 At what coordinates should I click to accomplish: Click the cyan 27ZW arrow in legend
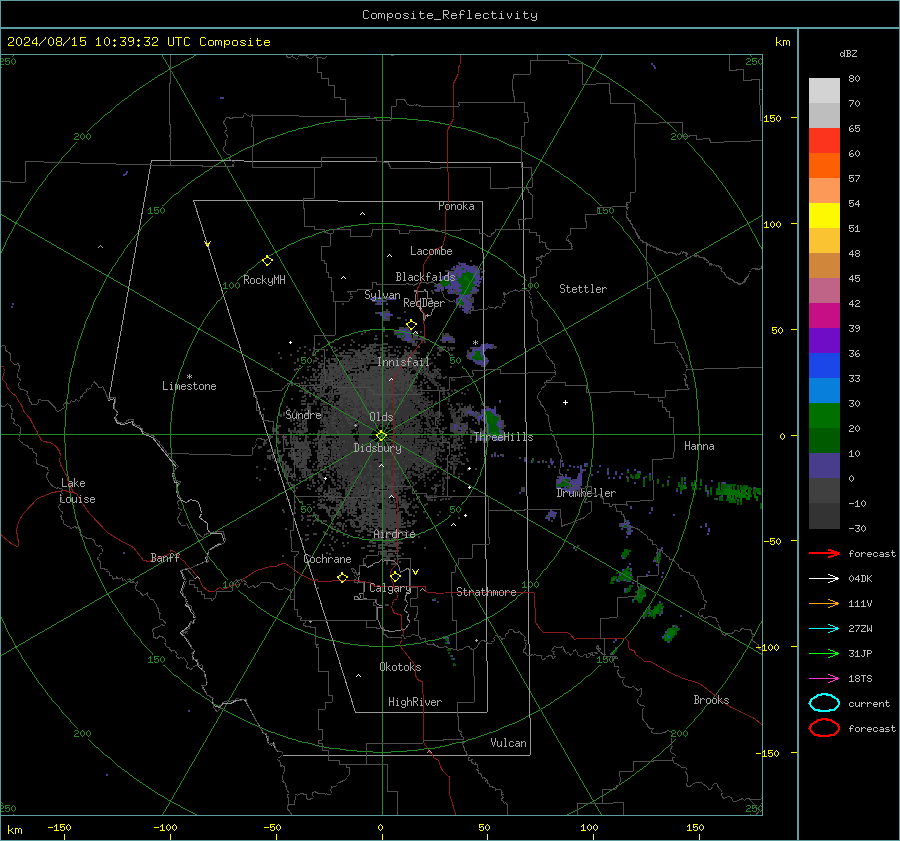(824, 629)
